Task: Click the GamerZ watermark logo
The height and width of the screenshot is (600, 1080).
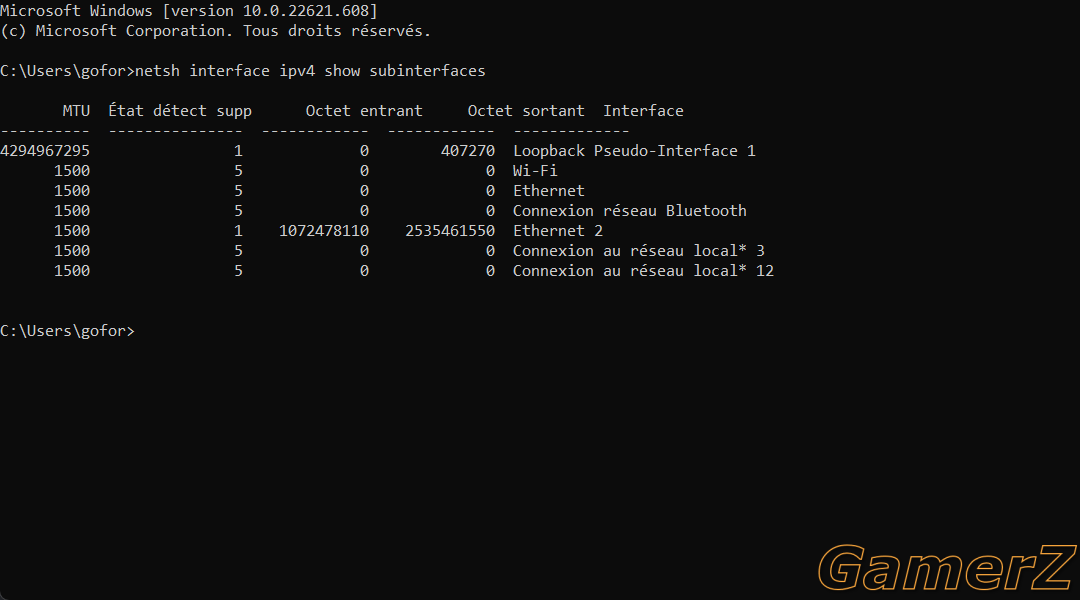Action: (947, 568)
